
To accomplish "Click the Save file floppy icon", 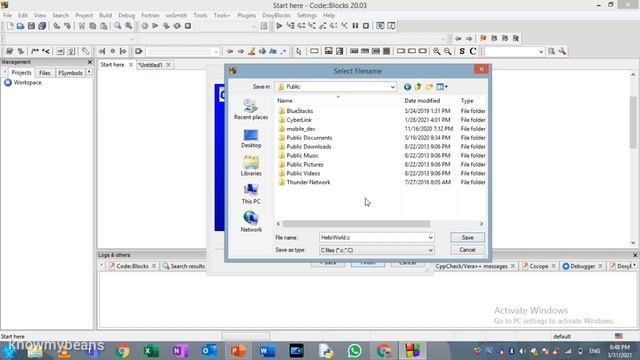I will click(x=31, y=26).
